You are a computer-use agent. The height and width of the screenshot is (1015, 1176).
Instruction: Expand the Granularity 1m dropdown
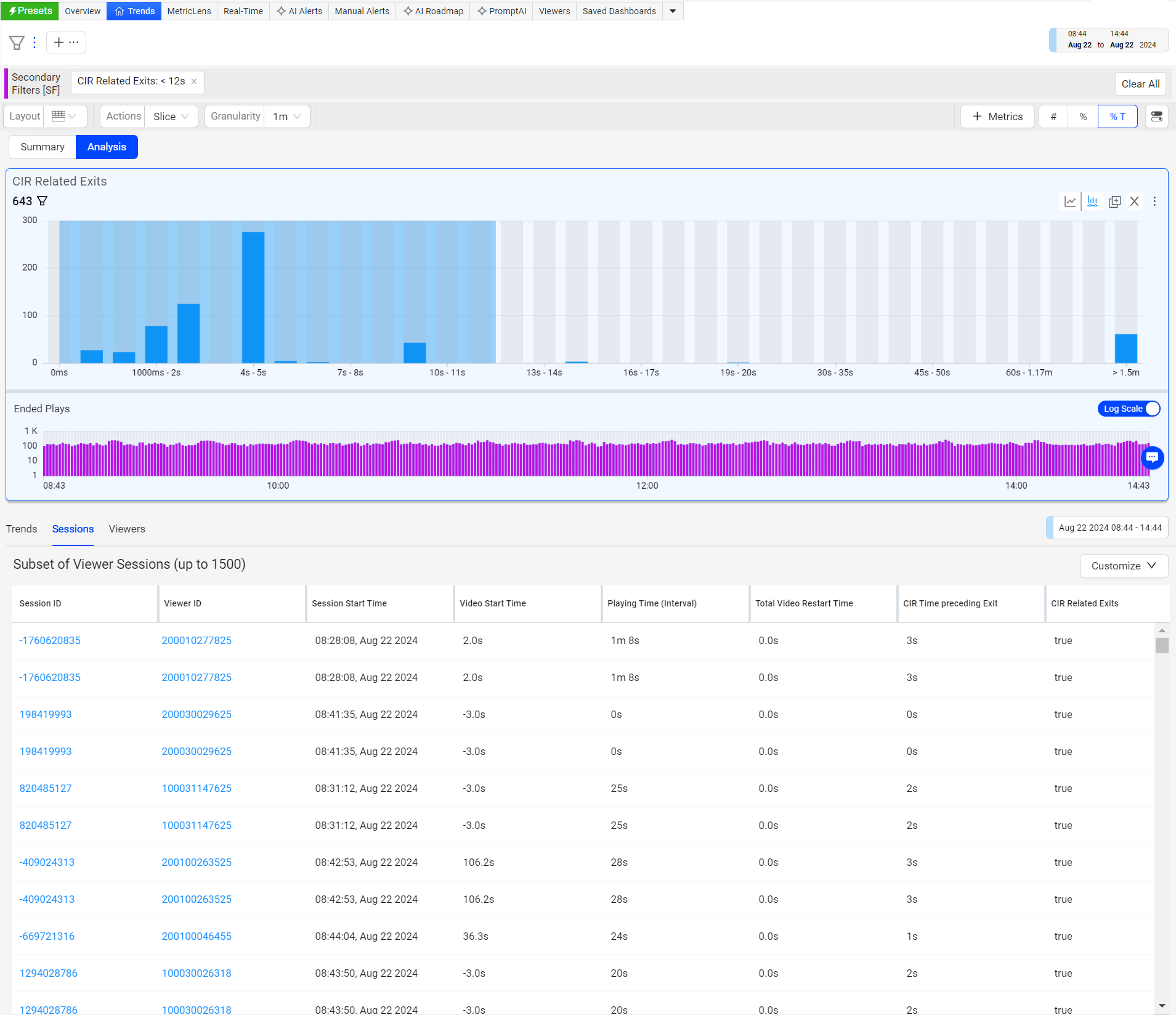(x=286, y=116)
